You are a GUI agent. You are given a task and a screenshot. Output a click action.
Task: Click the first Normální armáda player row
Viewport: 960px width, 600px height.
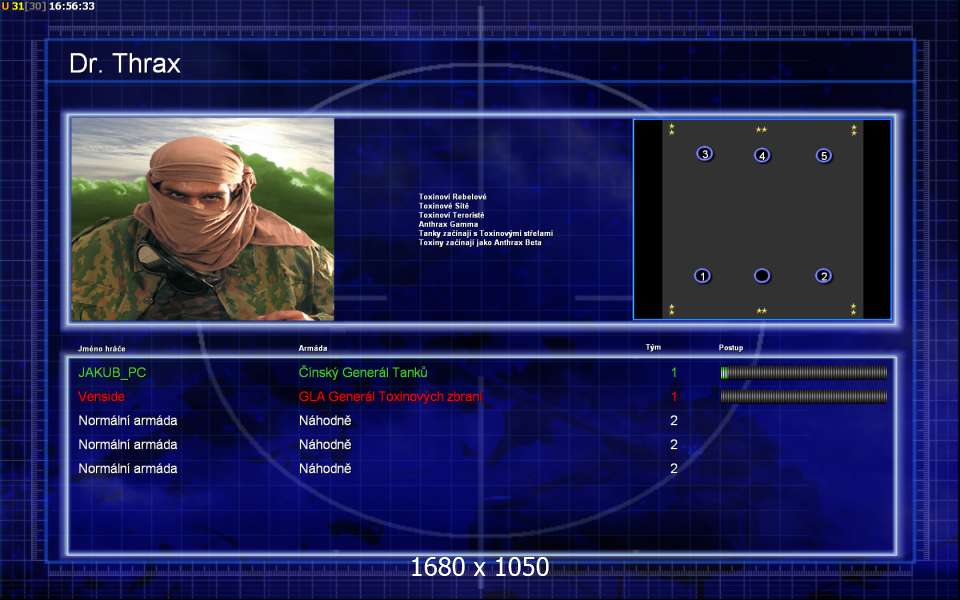(378, 421)
